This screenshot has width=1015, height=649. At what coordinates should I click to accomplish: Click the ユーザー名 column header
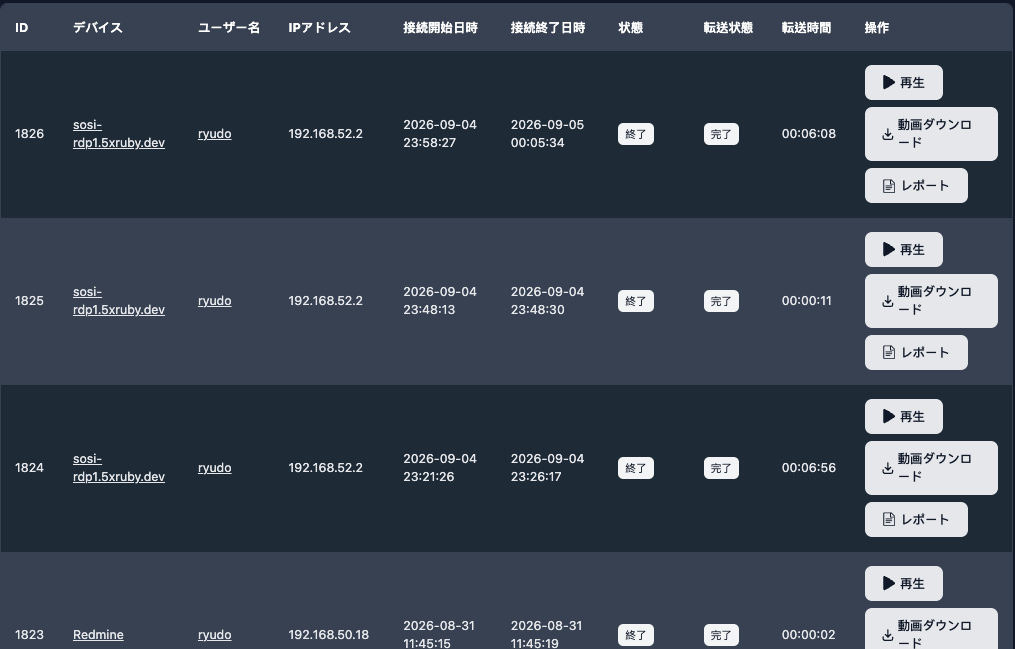229,28
